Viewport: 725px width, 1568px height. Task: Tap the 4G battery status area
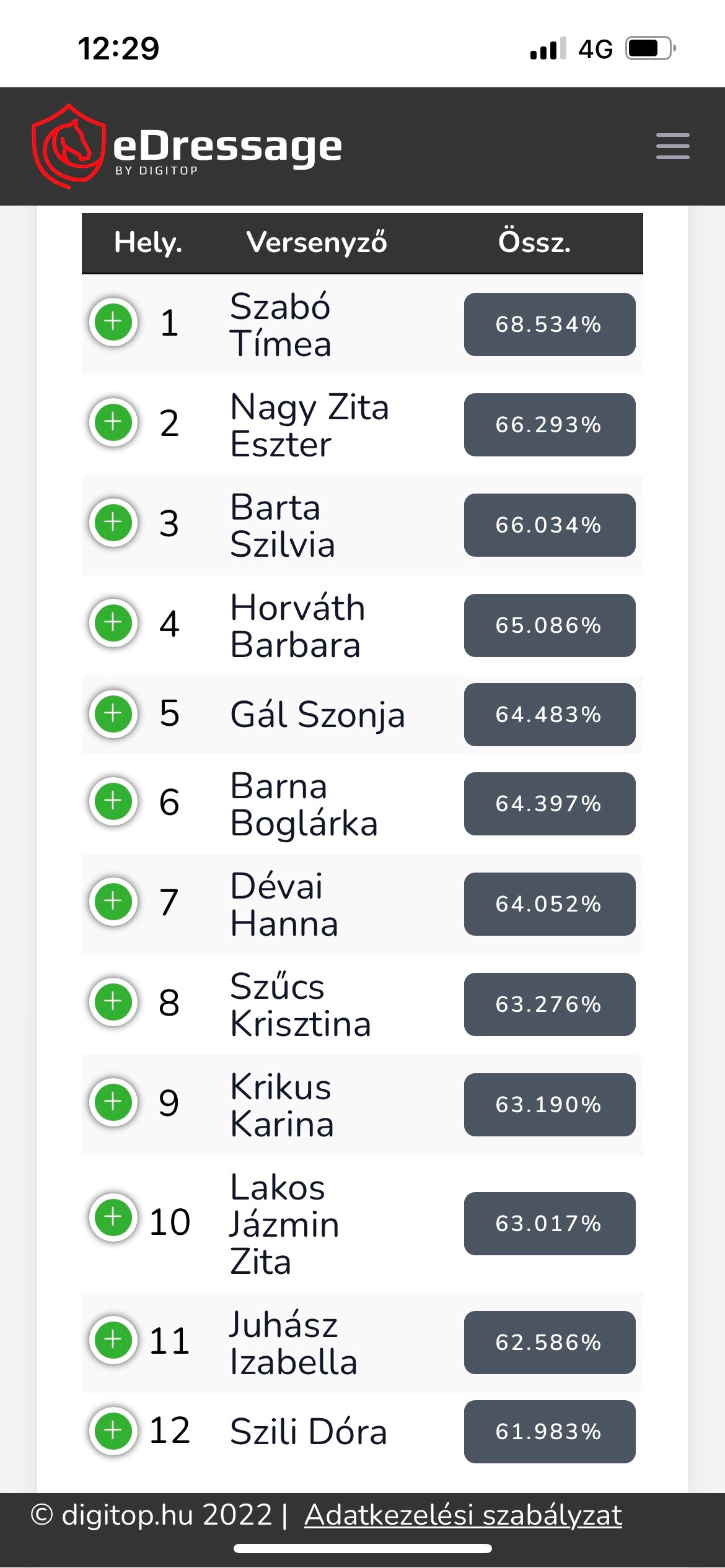[626, 48]
